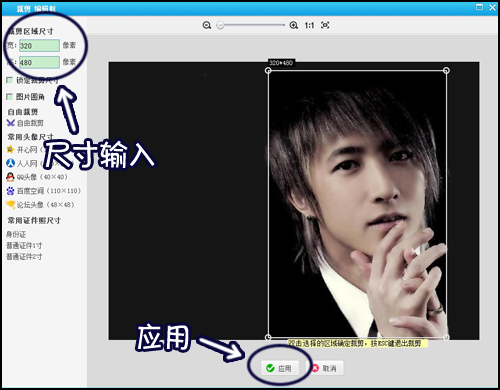The width and height of the screenshot is (500, 390).
Task: Choose QQ头像 (40×40) preset
Action: coord(42,177)
